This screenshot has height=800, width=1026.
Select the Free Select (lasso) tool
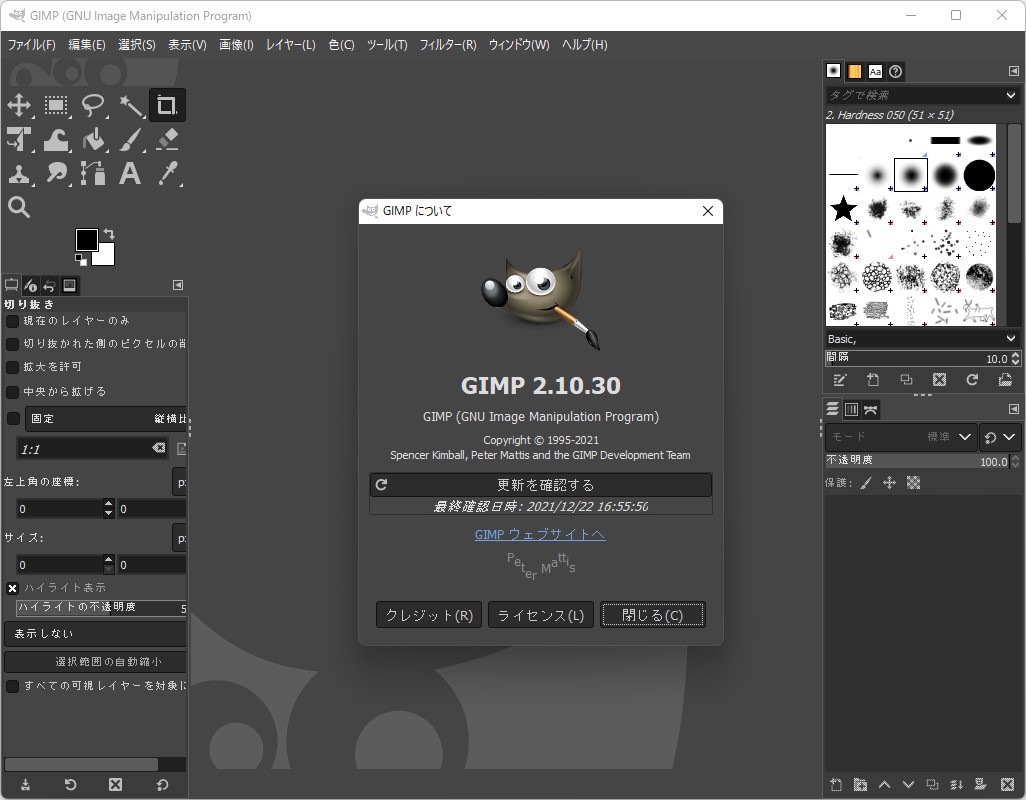(93, 105)
